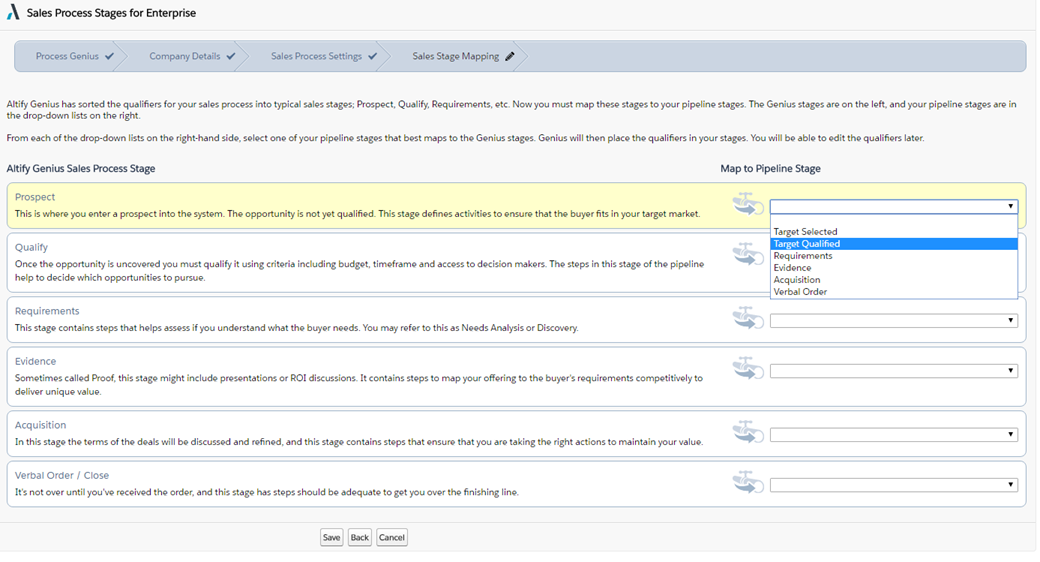This screenshot has height=562, width=1040.
Task: Click the mapping arrow icon in Requirements row
Action: [x=748, y=318]
